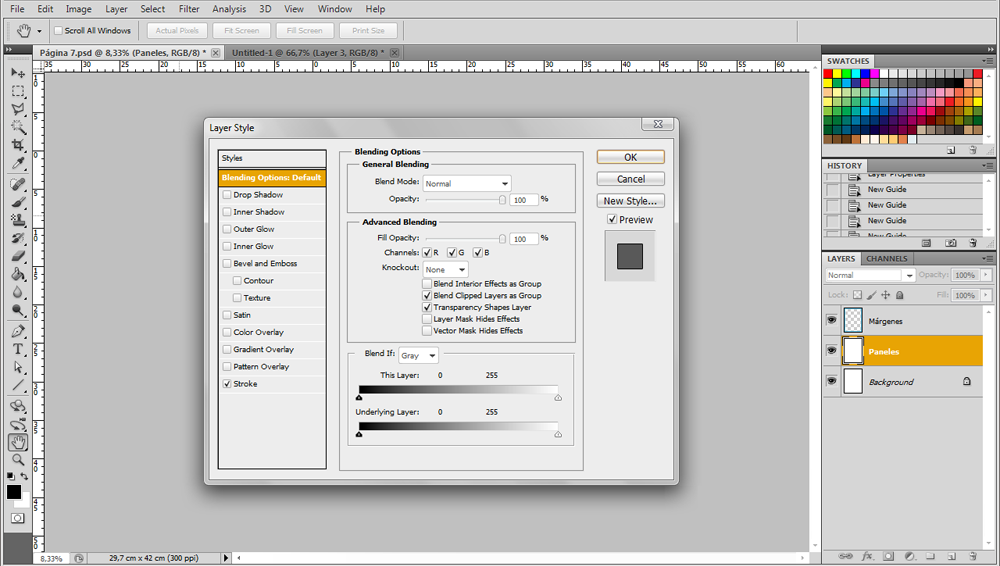Click the lock position icon in Layers
This screenshot has width=1000, height=566.
click(885, 296)
